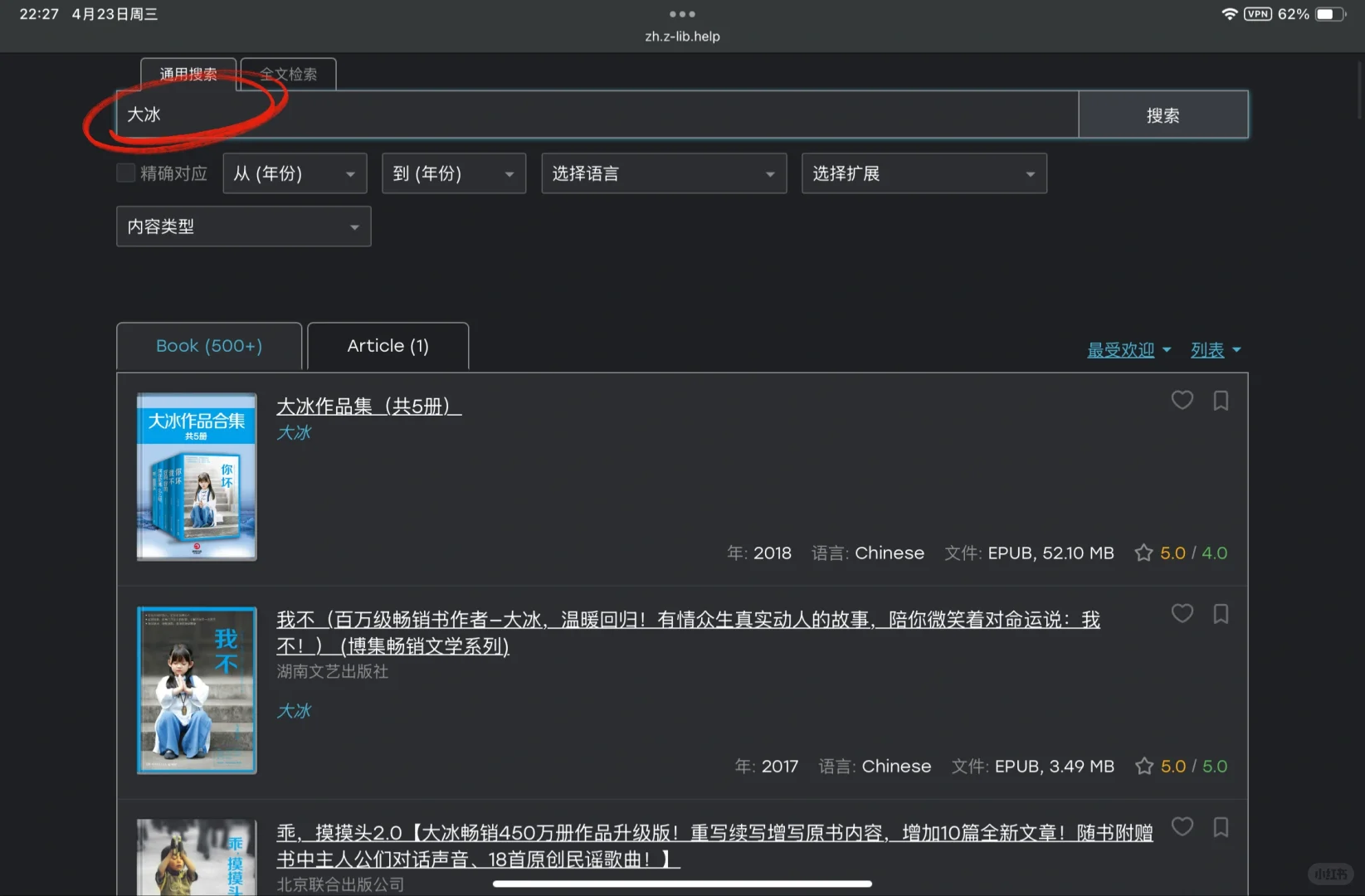Favorite the 大冰作品集 book with heart icon
The image size is (1365, 896).
pos(1182,400)
